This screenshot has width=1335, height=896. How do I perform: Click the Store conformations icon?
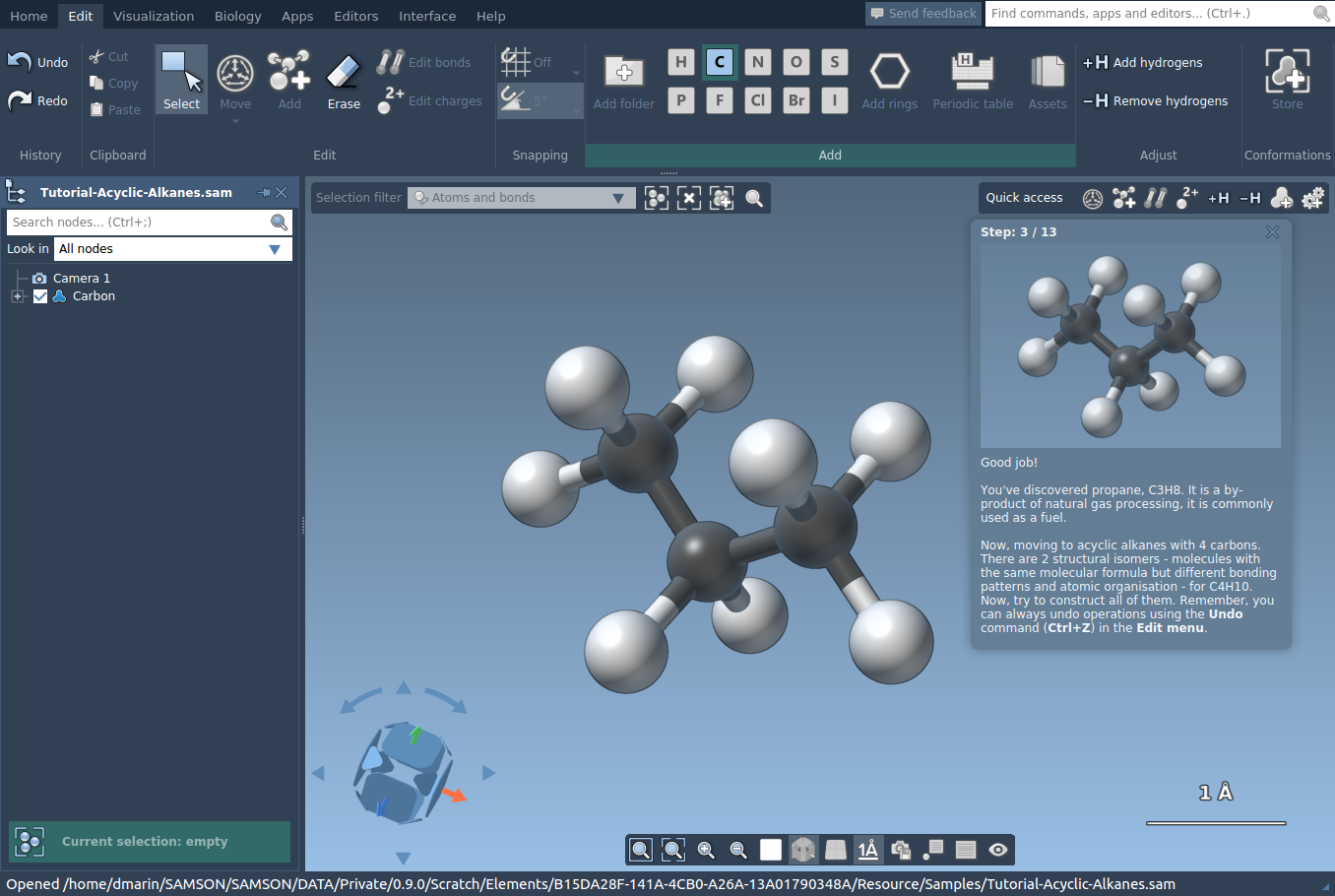pos(1287,73)
